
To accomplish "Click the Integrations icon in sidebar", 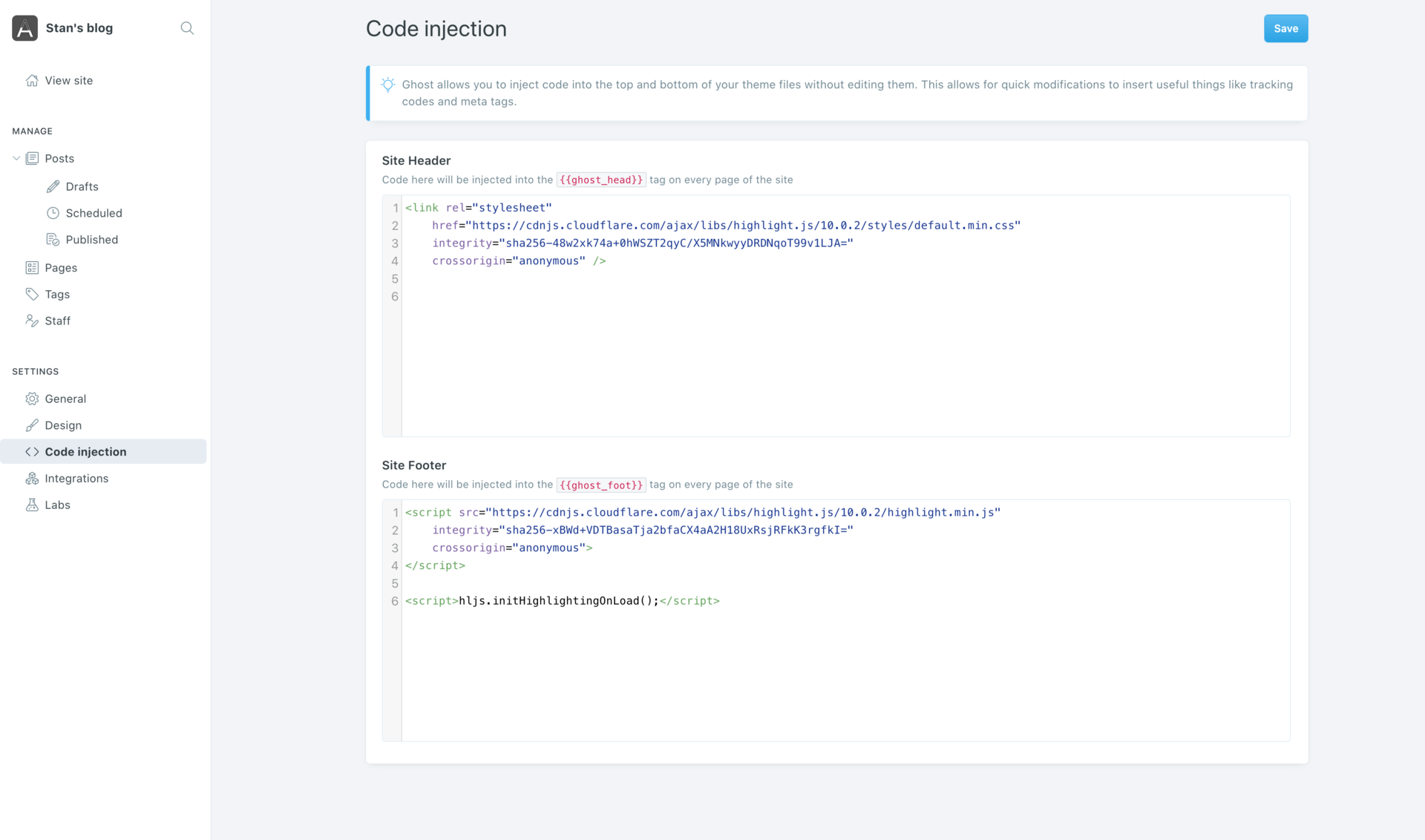I will coord(32,478).
